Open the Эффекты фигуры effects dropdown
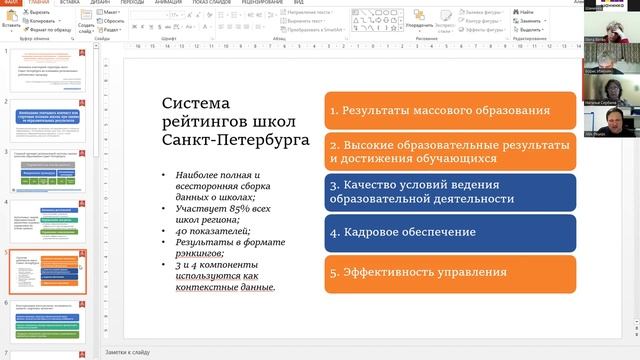Image resolution: width=640 pixels, height=360 pixels. (482, 30)
